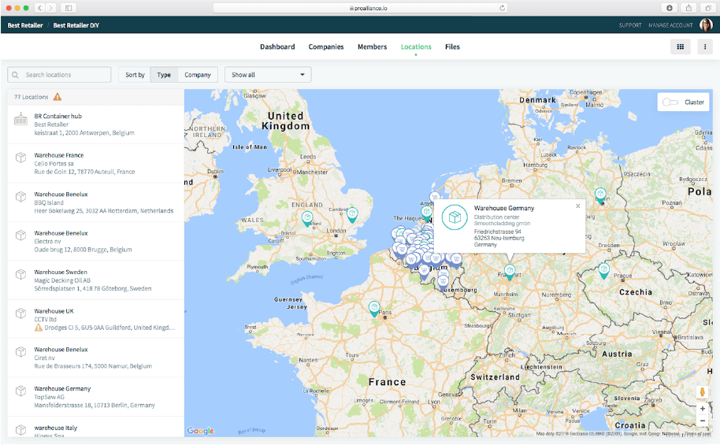
Task: Open the vertical dots options menu
Action: pos(705,47)
